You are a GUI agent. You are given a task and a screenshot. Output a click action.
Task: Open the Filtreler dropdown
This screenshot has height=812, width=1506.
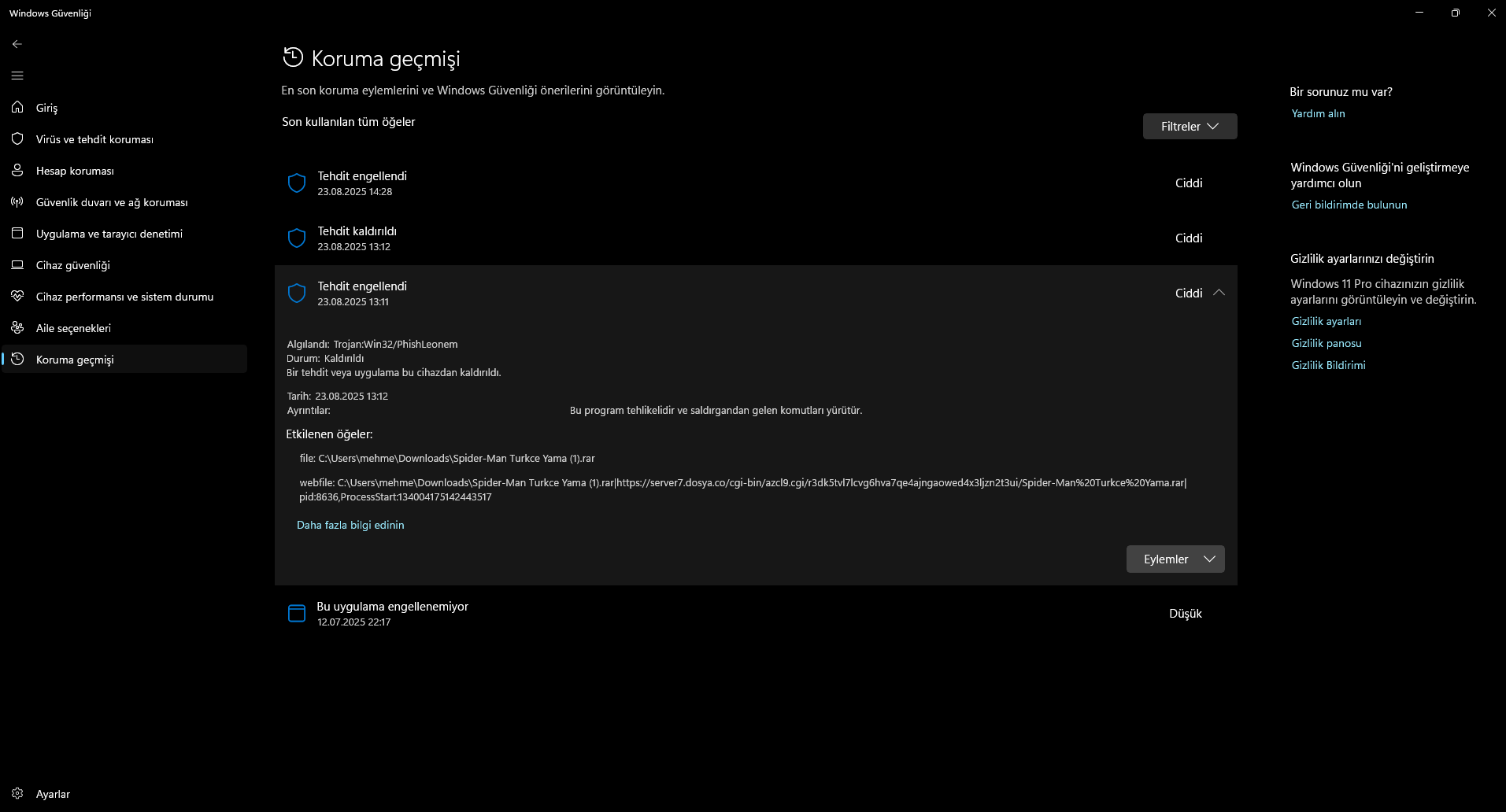click(1190, 126)
